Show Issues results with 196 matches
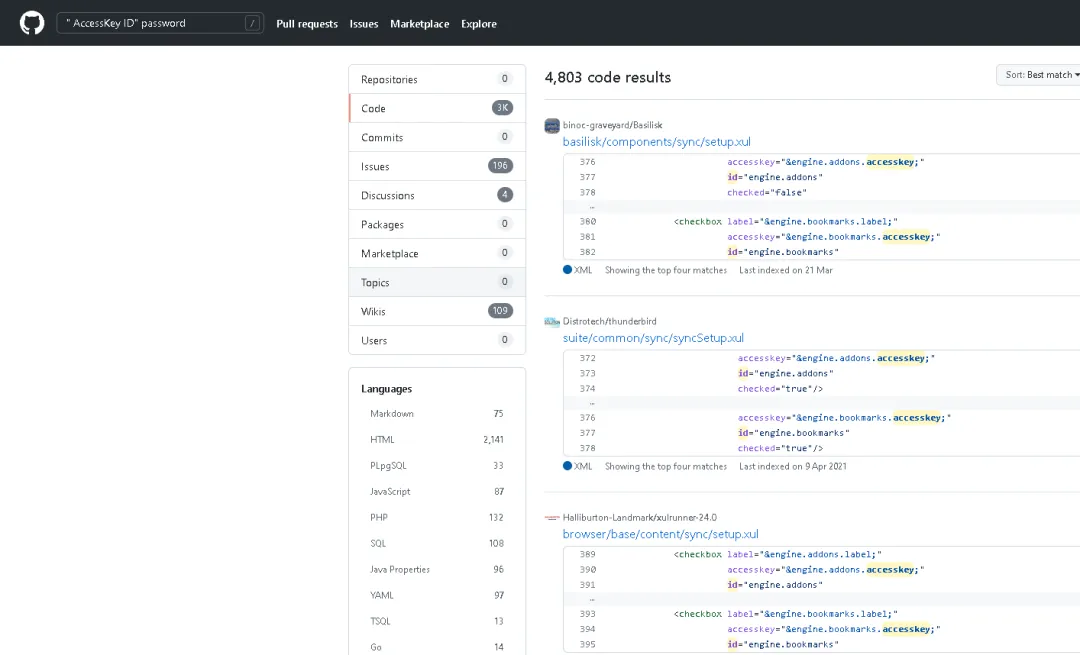 pos(437,166)
